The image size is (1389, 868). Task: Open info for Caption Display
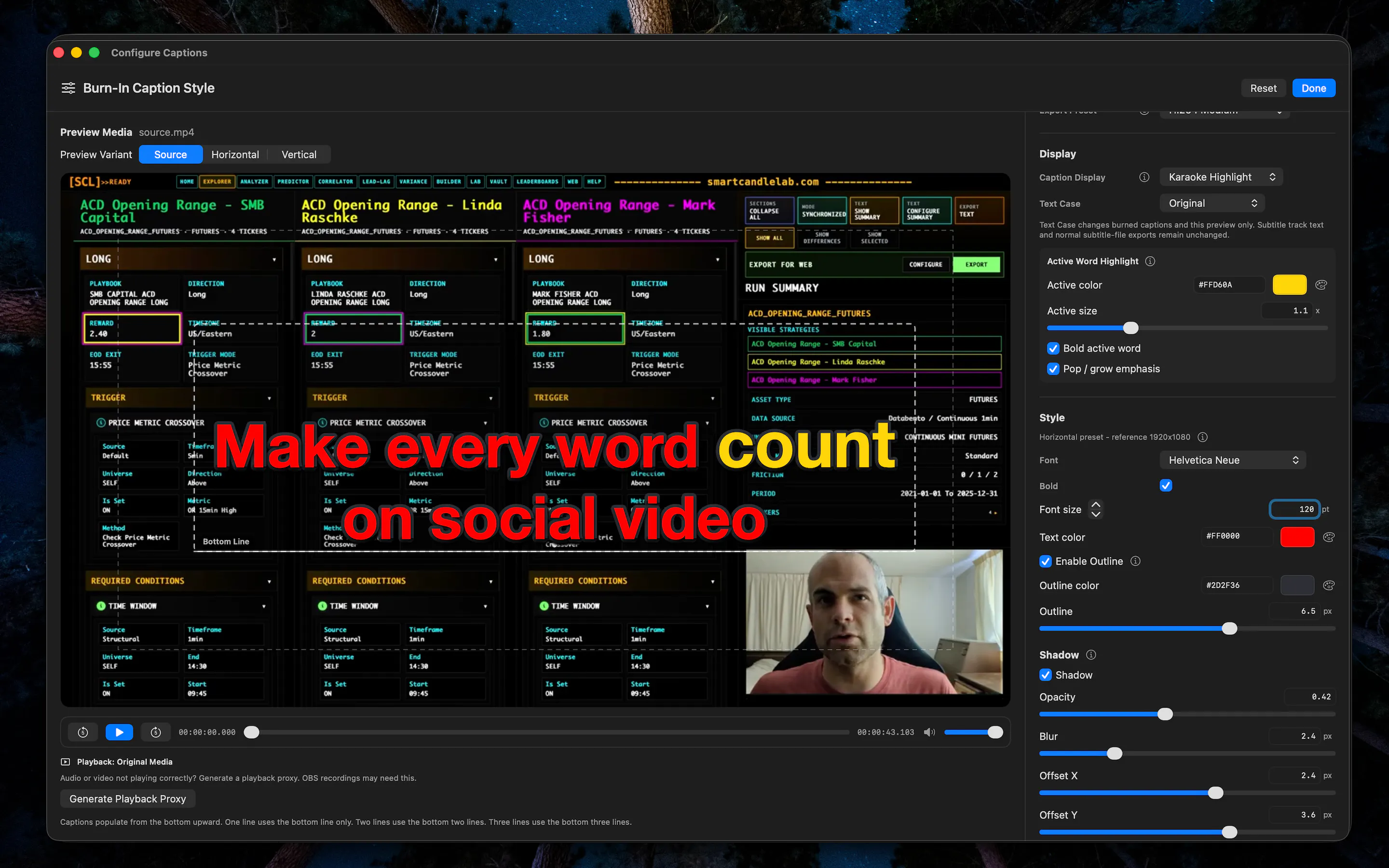point(1144,177)
